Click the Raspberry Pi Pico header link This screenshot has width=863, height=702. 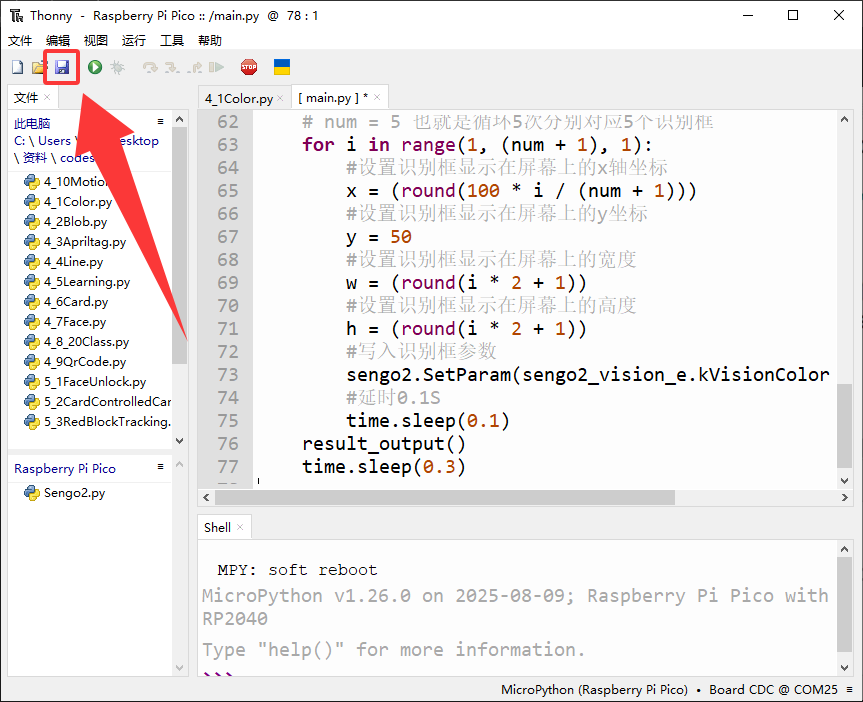pyautogui.click(x=65, y=469)
